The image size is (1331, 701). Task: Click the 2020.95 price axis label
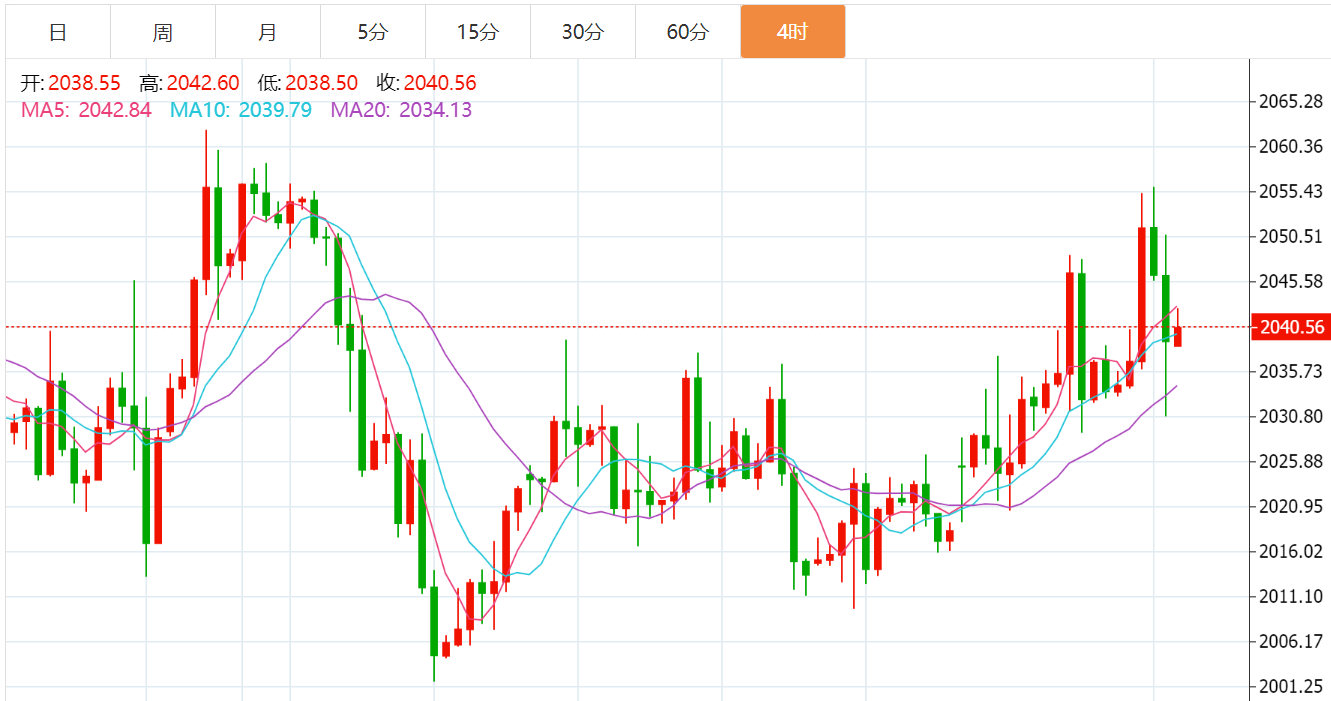(1291, 507)
